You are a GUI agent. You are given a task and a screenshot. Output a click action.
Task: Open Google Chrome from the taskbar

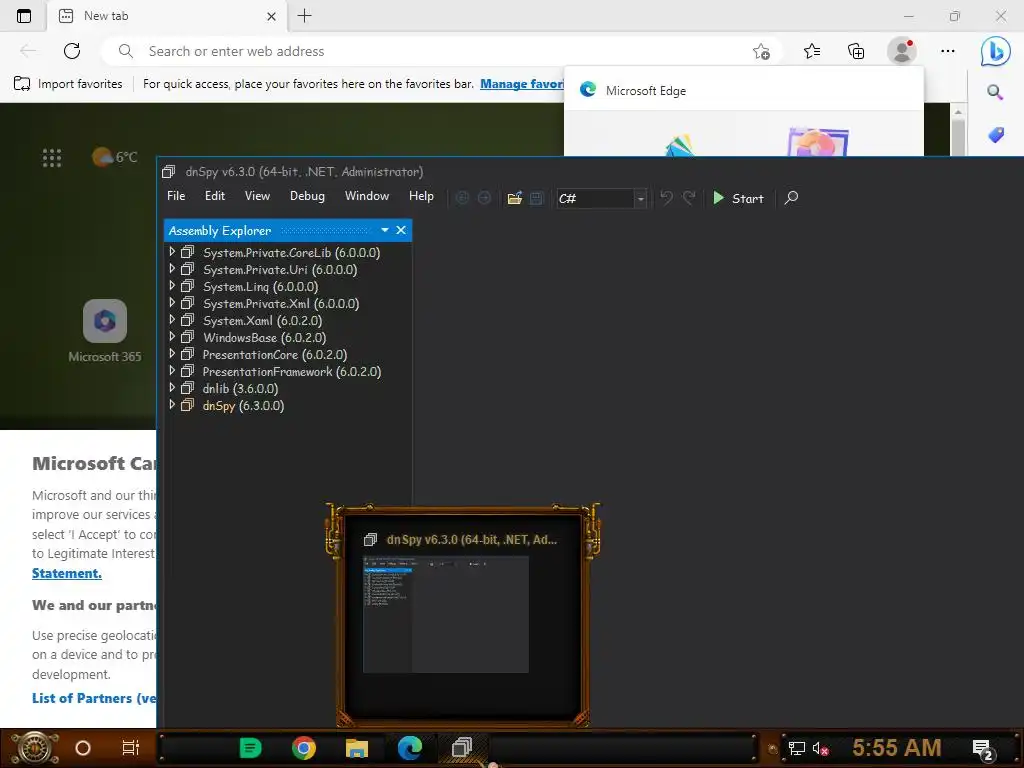[304, 748]
